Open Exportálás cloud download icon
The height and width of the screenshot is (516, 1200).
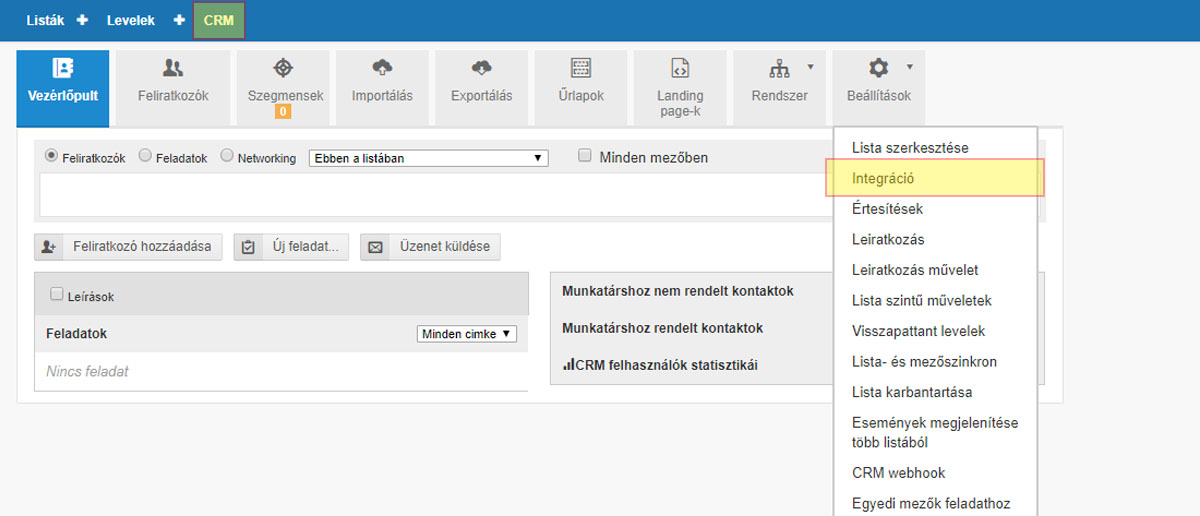tap(481, 69)
